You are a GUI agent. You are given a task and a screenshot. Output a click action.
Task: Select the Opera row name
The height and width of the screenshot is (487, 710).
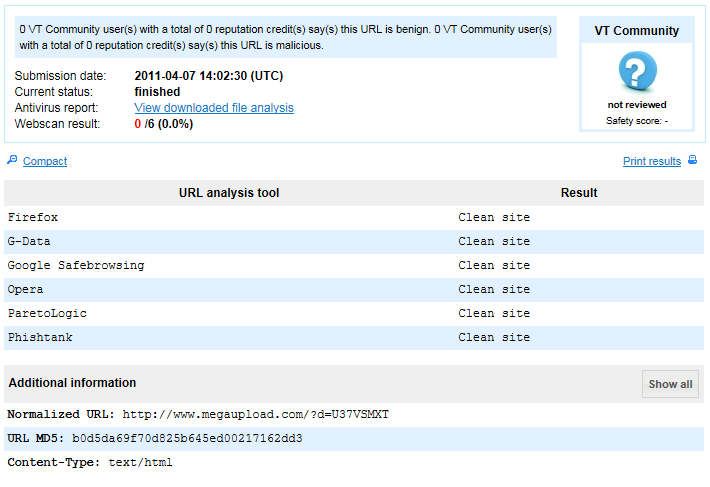[x=25, y=289]
